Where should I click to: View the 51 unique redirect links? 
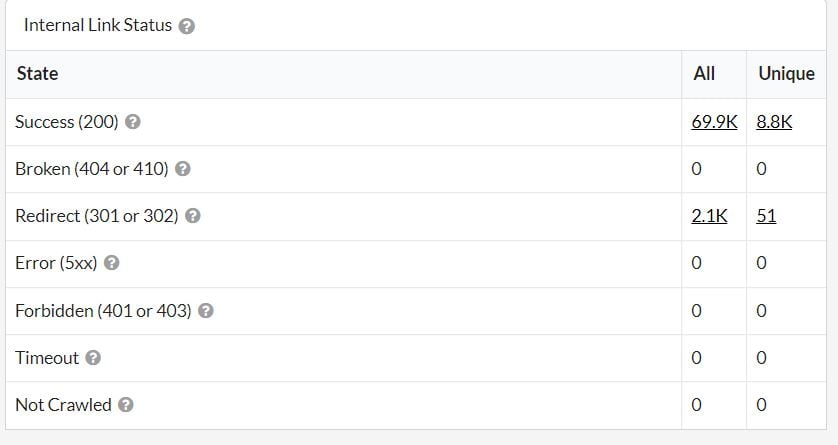[x=766, y=216]
